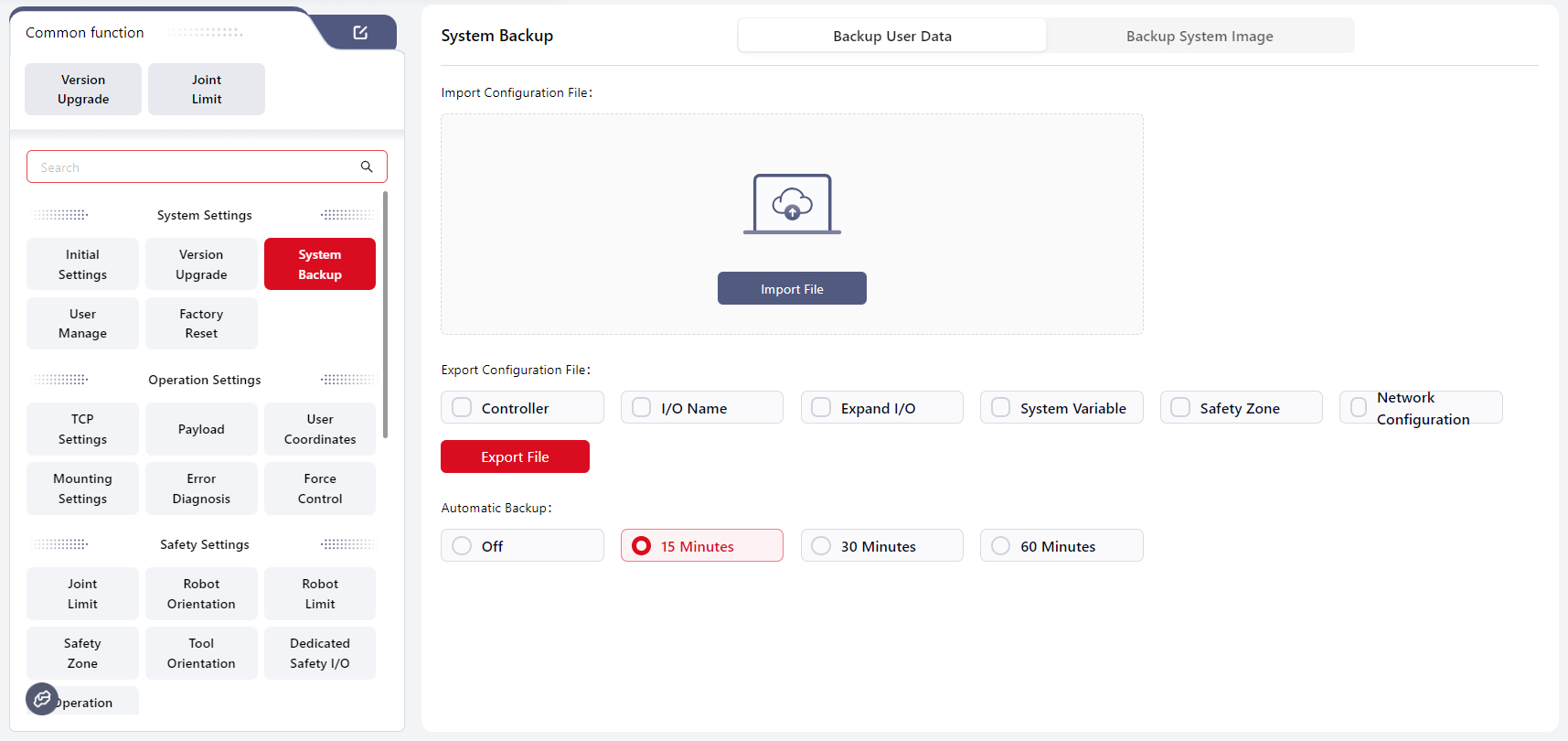This screenshot has height=741, width=1568.
Task: Choose the 60 Minutes backup interval
Action: click(x=1001, y=546)
